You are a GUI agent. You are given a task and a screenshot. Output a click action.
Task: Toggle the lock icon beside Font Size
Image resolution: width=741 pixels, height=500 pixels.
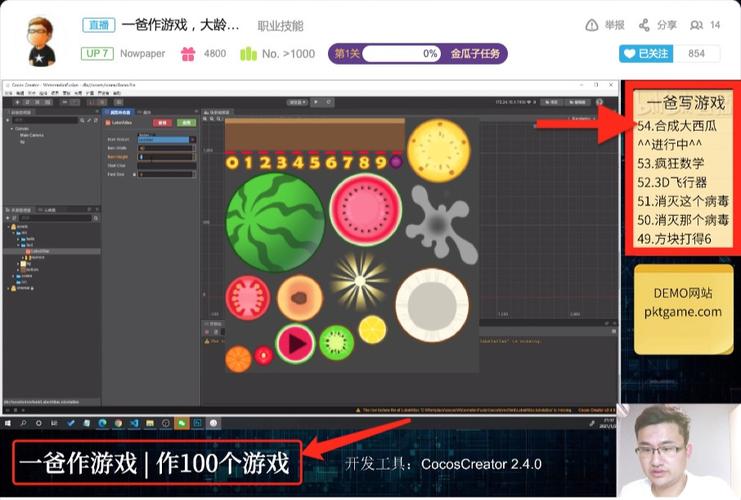click(134, 174)
